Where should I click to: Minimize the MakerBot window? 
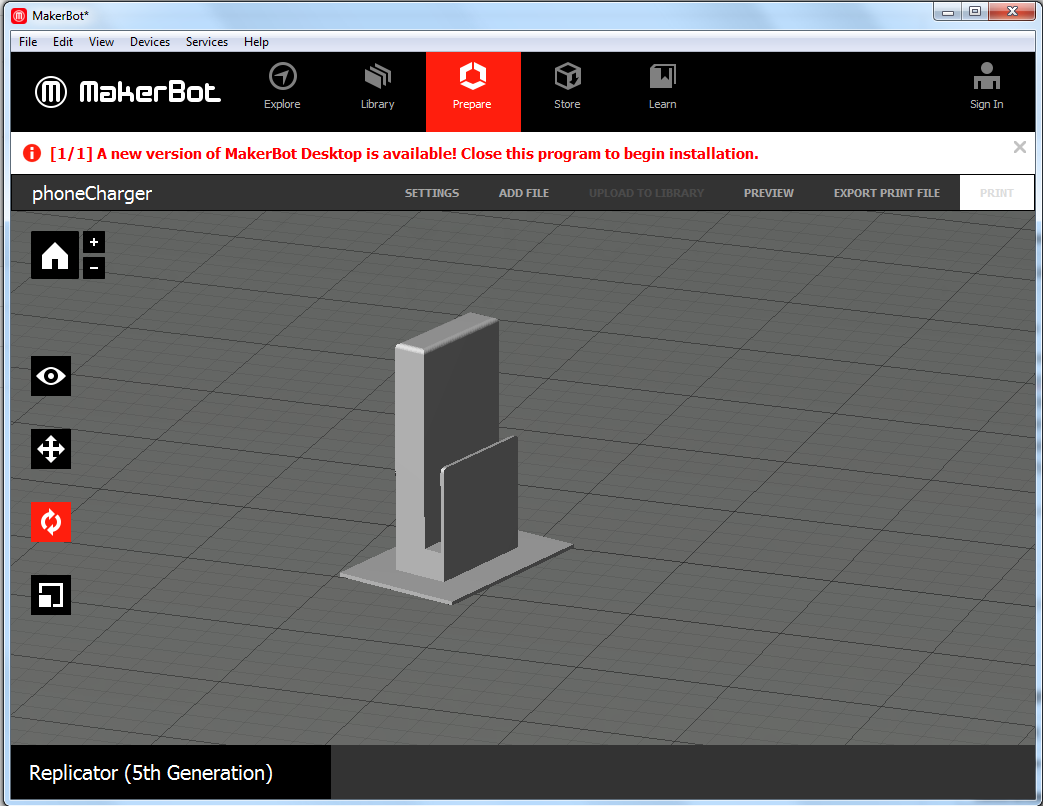[x=948, y=11]
